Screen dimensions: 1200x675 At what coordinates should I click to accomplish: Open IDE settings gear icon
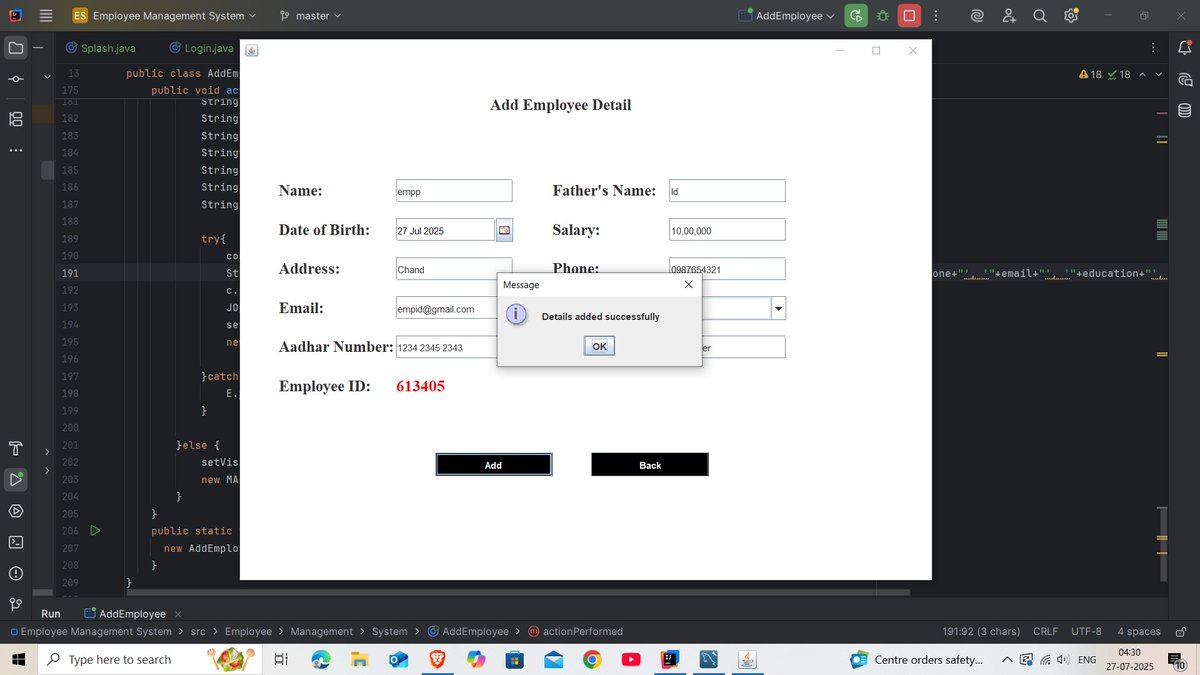(x=1071, y=16)
